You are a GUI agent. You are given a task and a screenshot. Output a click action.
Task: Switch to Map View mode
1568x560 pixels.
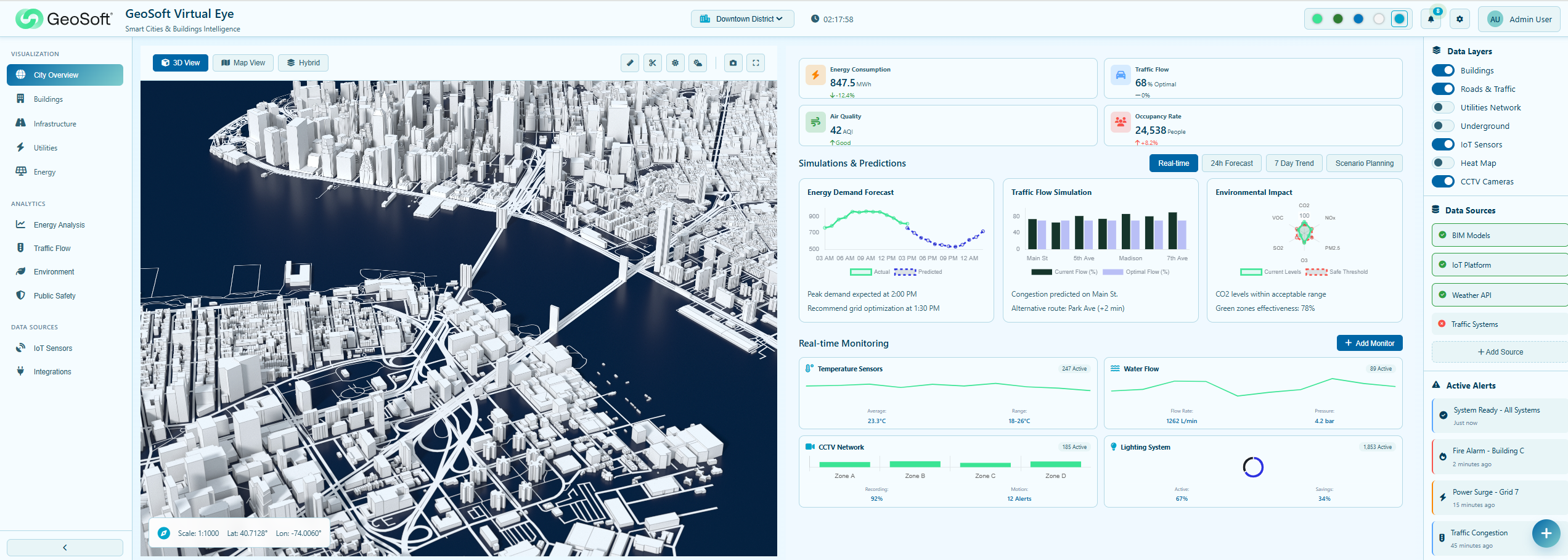[243, 63]
